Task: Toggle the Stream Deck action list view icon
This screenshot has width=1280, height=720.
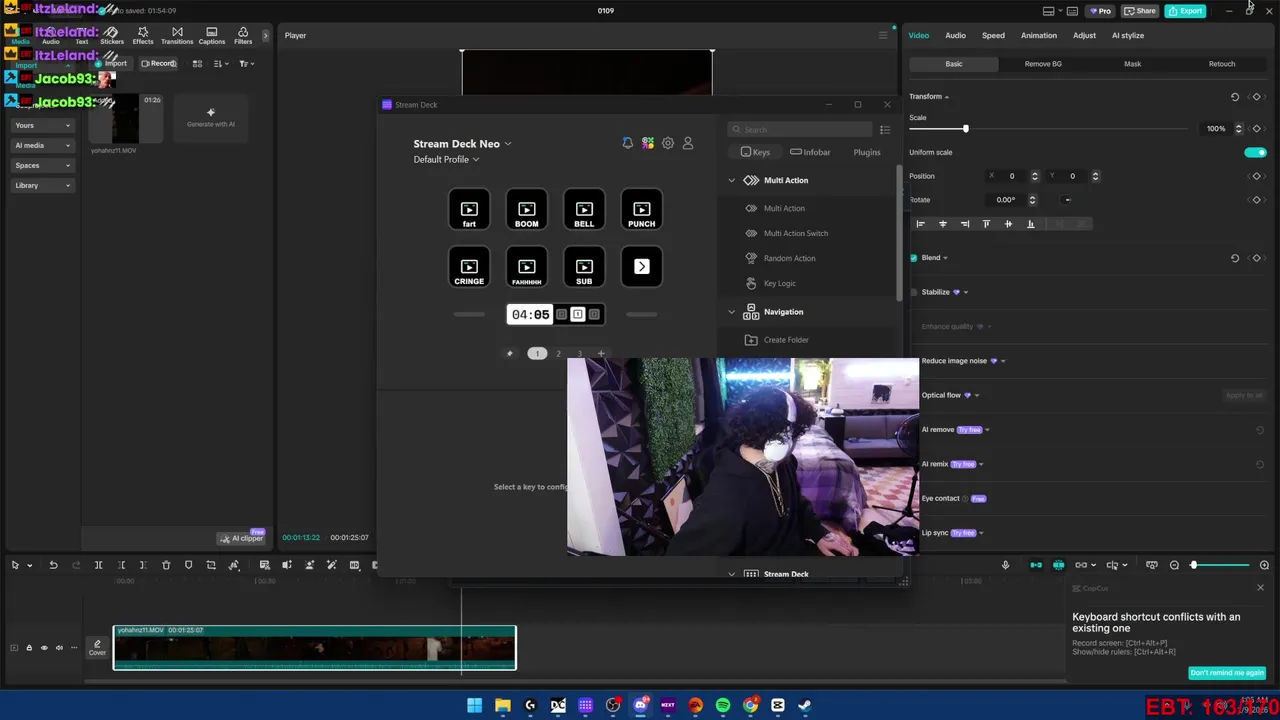Action: tap(884, 130)
